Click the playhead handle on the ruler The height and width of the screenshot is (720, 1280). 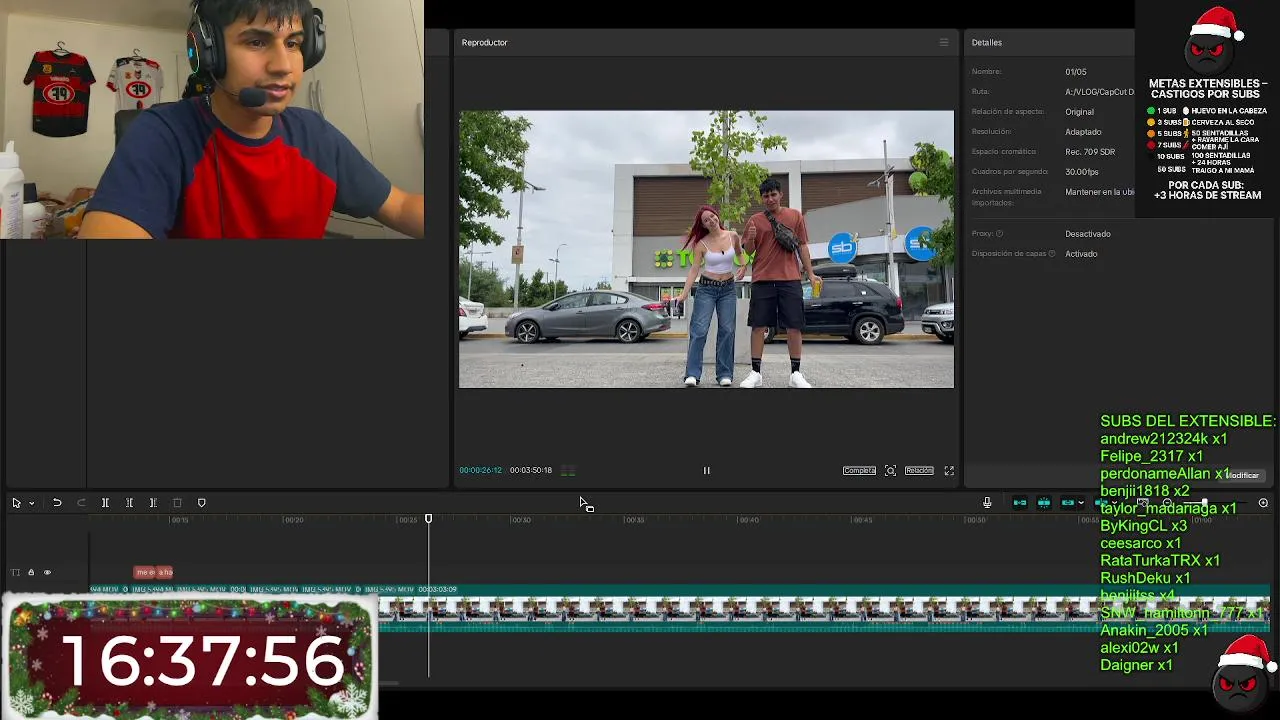point(428,518)
